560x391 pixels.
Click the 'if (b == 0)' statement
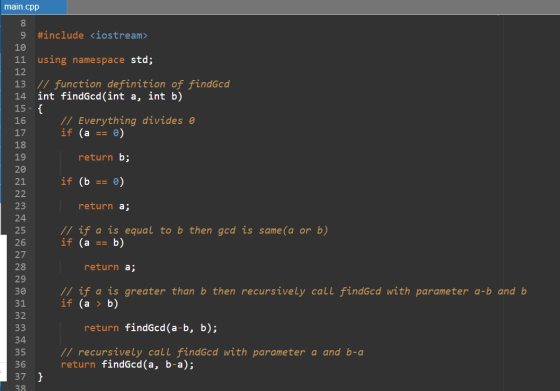click(x=92, y=182)
